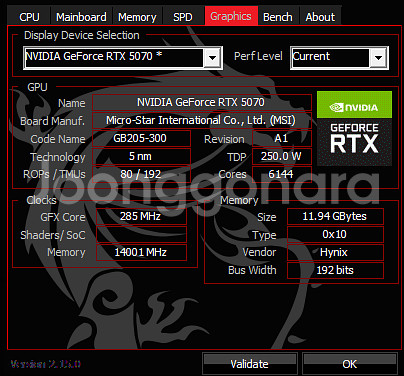Viewport: 404px width, 376px height.
Task: Click the Board Manuf. label
Action: [x=52, y=121]
